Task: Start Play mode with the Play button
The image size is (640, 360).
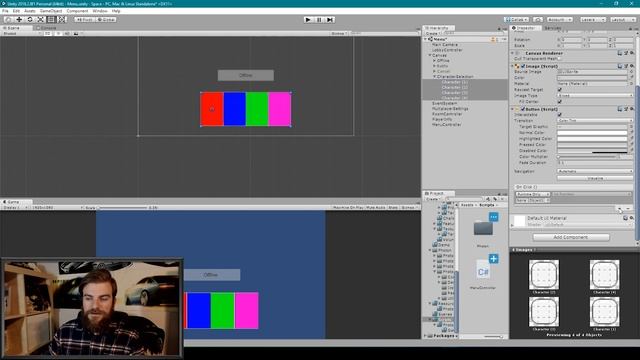Action: pyautogui.click(x=308, y=20)
